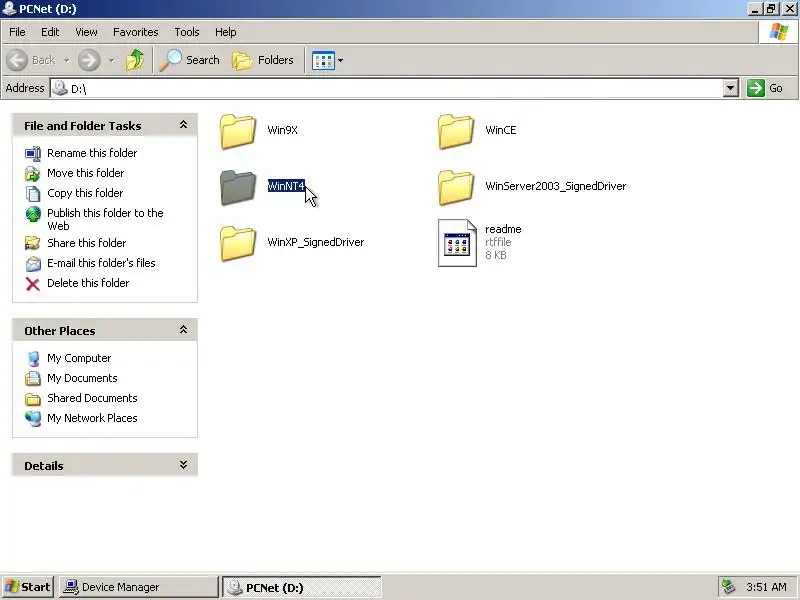Screen dimensions: 800x600
Task: Open the Search pane
Action: pyautogui.click(x=189, y=60)
